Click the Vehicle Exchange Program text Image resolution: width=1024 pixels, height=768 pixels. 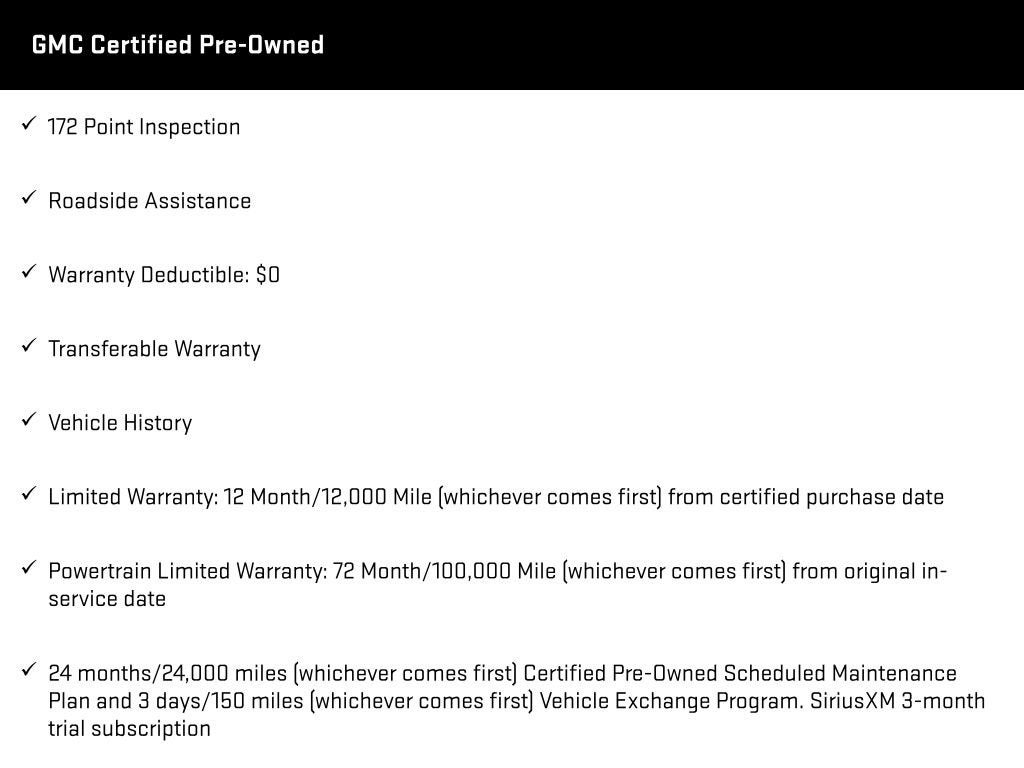(670, 700)
